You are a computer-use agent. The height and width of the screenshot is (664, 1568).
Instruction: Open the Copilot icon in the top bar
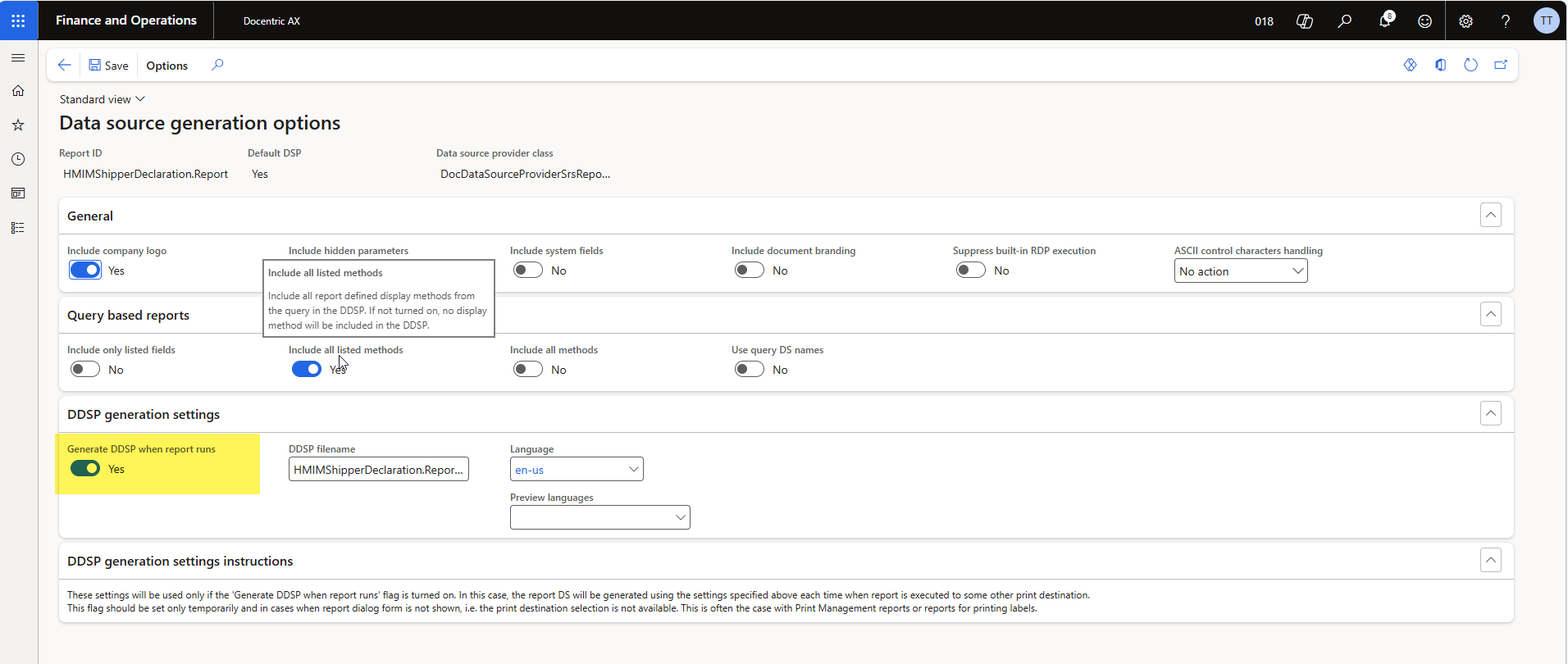(1304, 20)
